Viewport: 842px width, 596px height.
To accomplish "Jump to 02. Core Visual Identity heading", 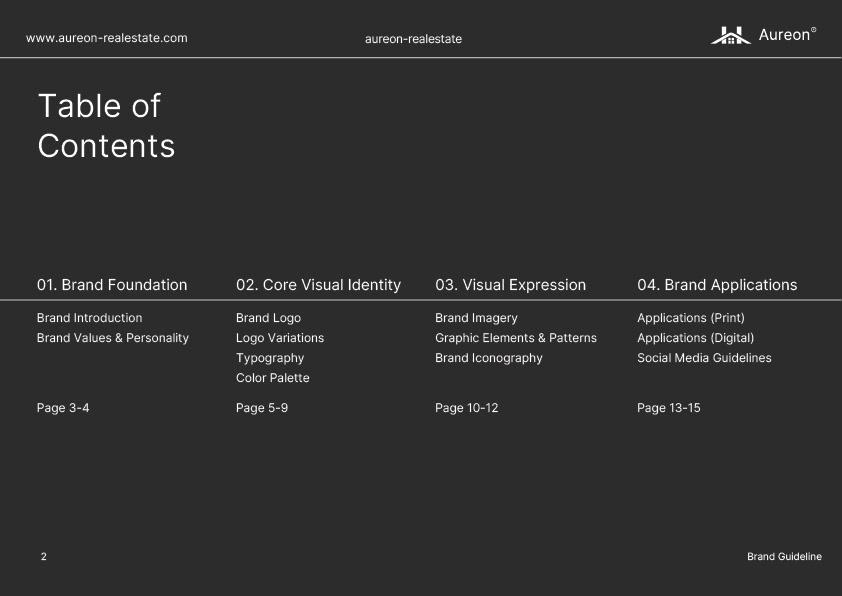I will coord(318,285).
